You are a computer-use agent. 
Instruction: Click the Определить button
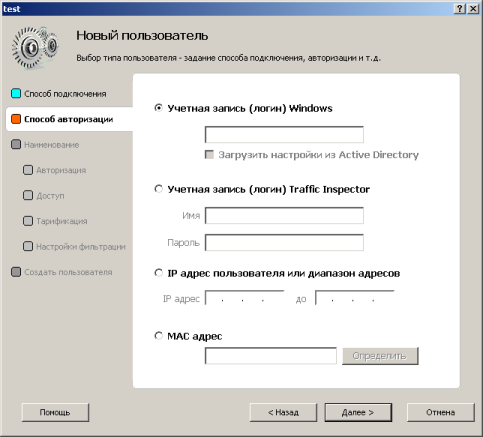380,356
